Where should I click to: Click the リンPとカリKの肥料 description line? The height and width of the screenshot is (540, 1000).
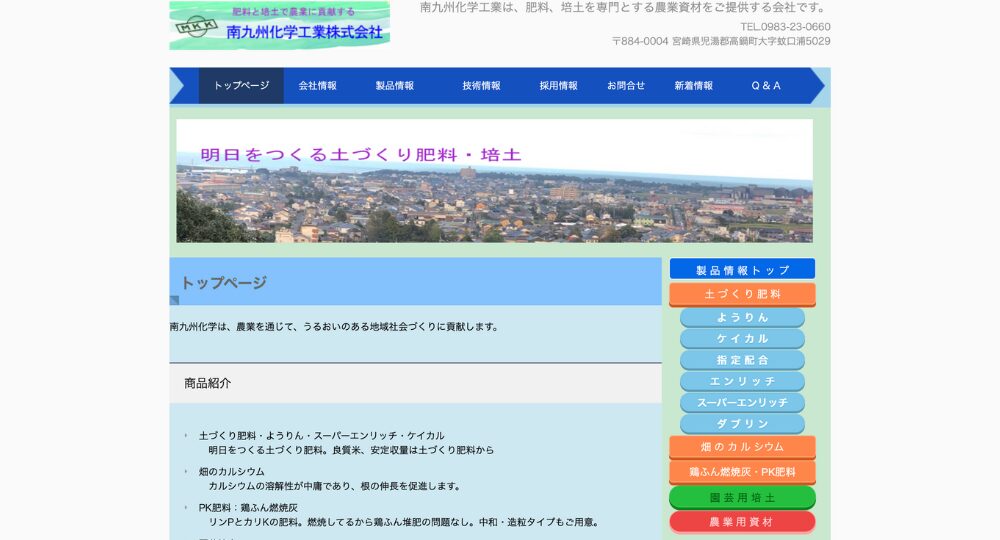405,522
